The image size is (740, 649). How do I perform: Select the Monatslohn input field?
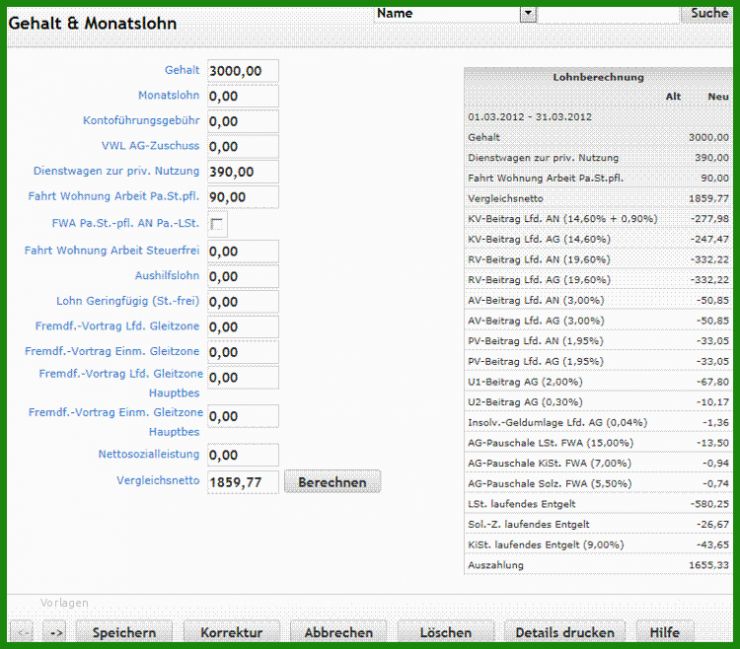click(243, 96)
